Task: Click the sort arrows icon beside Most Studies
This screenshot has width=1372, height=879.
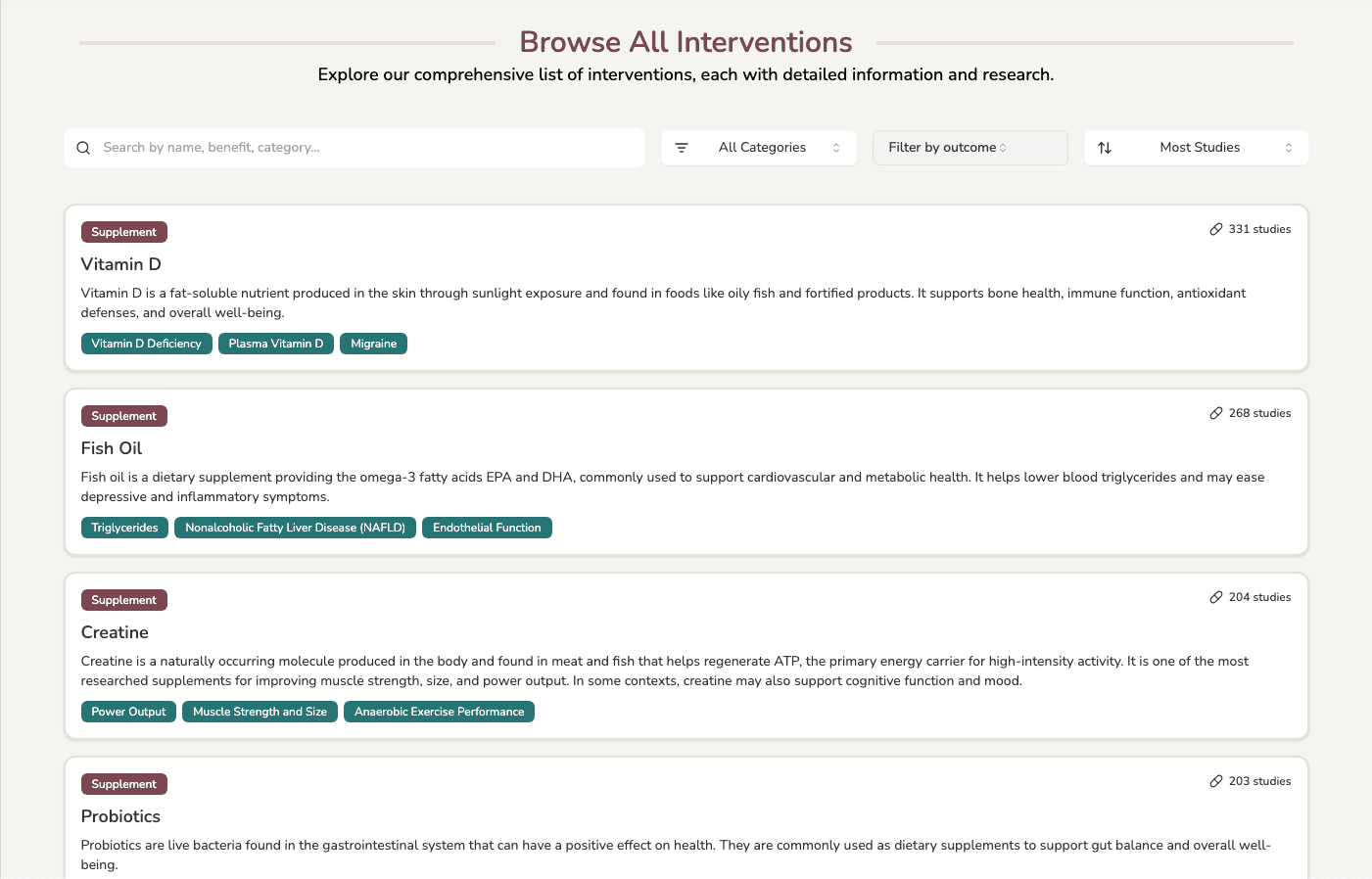Action: point(1105,148)
